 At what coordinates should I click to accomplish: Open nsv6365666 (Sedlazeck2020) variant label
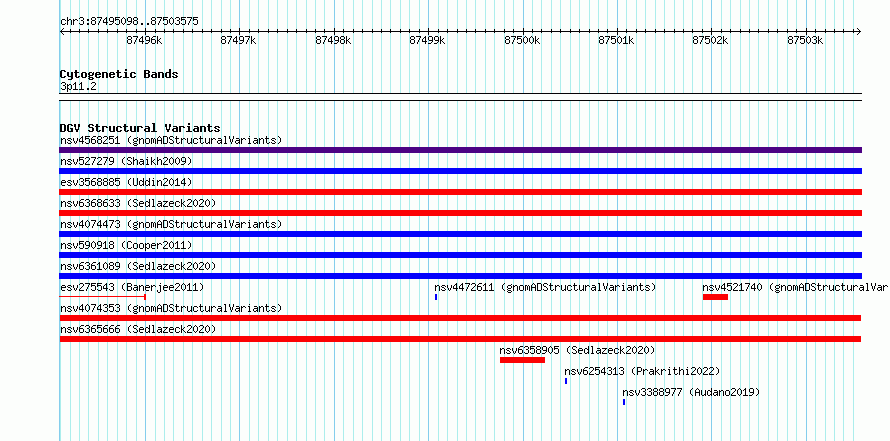138,329
